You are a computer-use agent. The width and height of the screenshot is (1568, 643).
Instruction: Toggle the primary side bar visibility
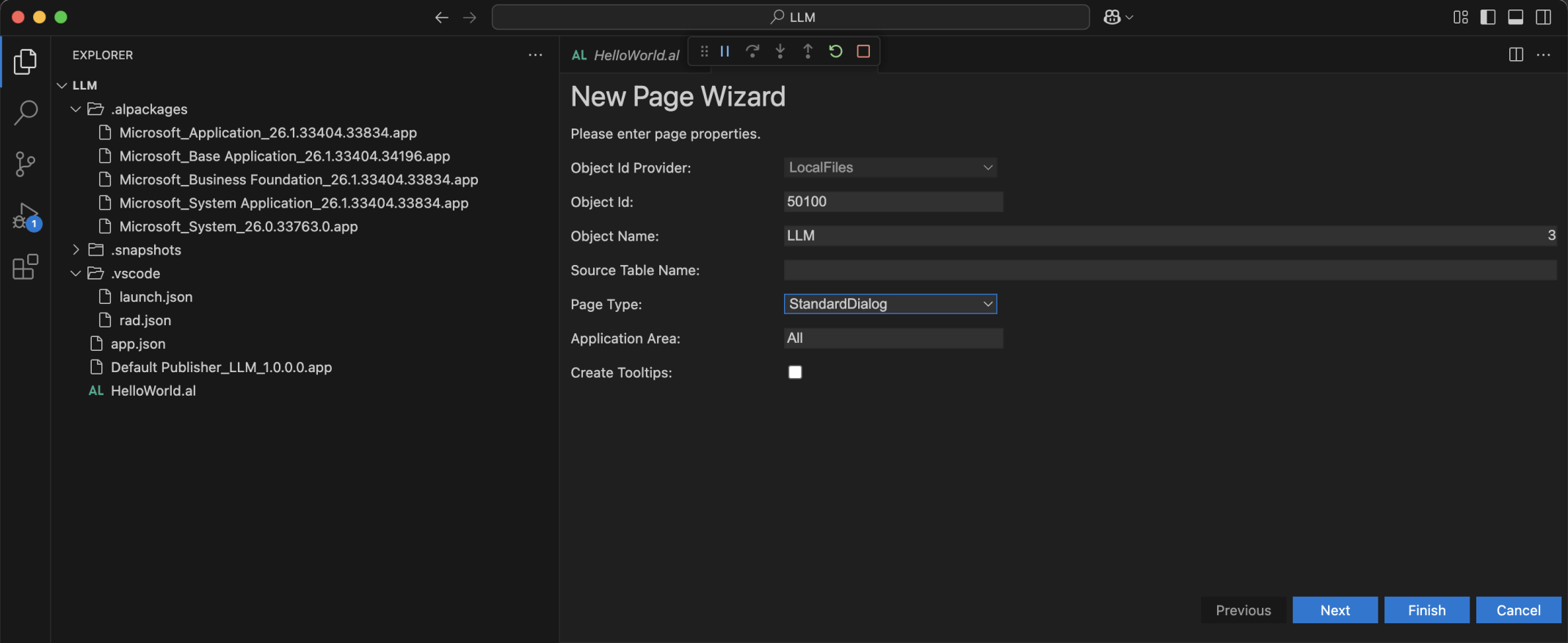[1488, 17]
